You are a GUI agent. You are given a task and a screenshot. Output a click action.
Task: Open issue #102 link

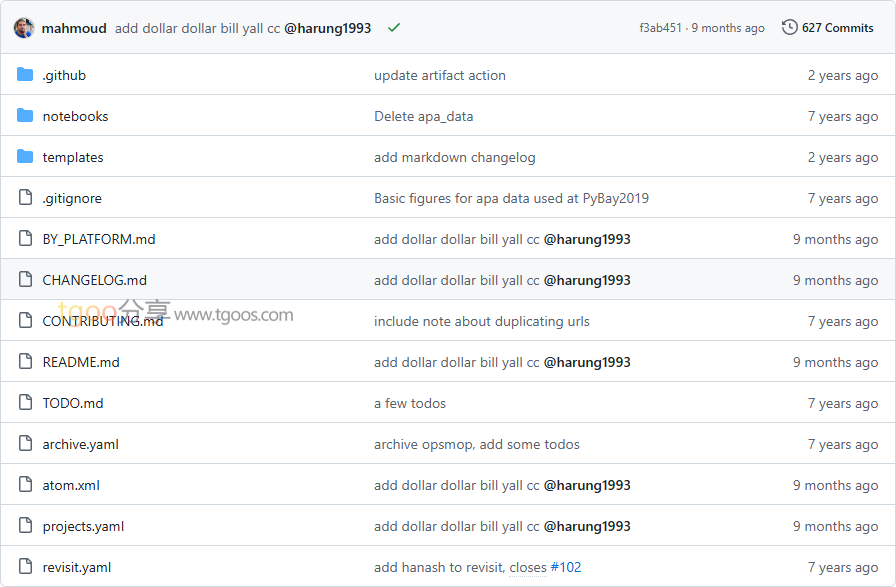pos(565,567)
